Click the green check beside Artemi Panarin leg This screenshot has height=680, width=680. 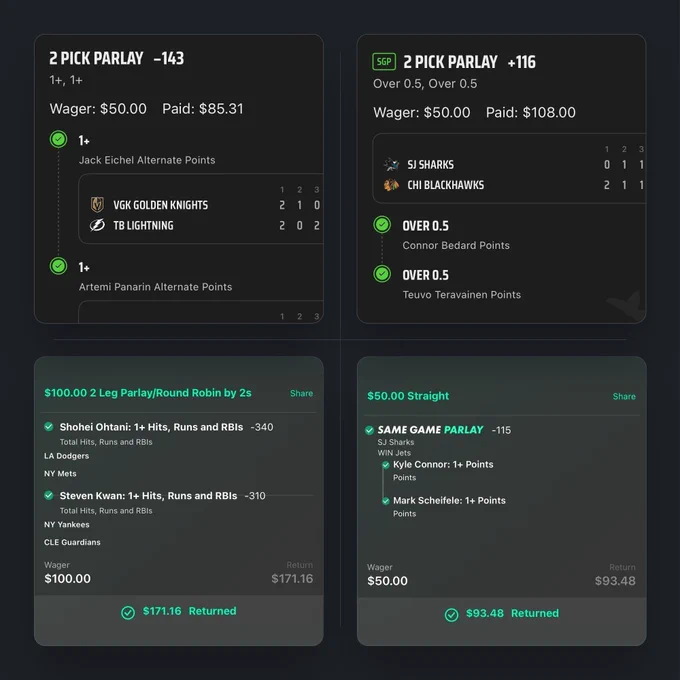coord(59,266)
